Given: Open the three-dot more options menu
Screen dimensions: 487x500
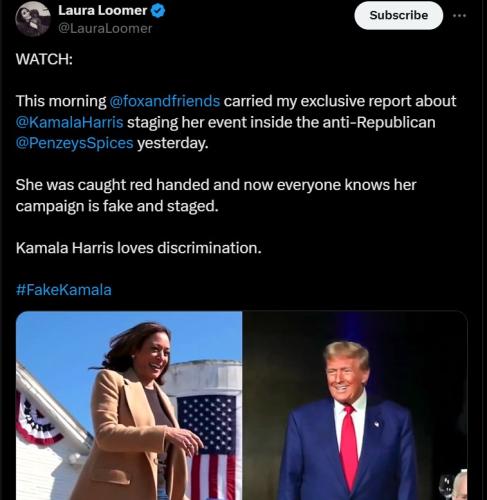Looking at the screenshot, I should coord(459,15).
